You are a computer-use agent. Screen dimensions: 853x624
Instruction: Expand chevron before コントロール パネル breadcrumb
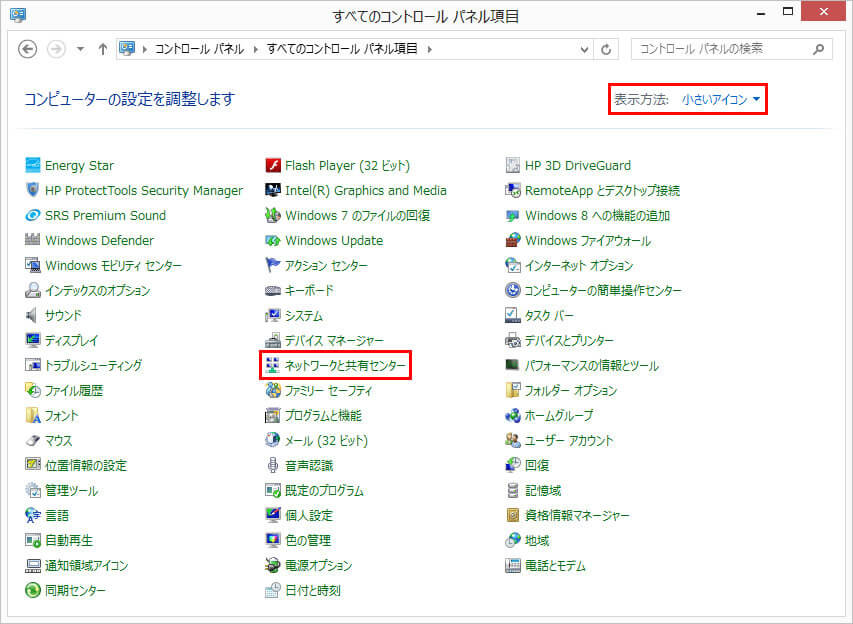(x=144, y=49)
